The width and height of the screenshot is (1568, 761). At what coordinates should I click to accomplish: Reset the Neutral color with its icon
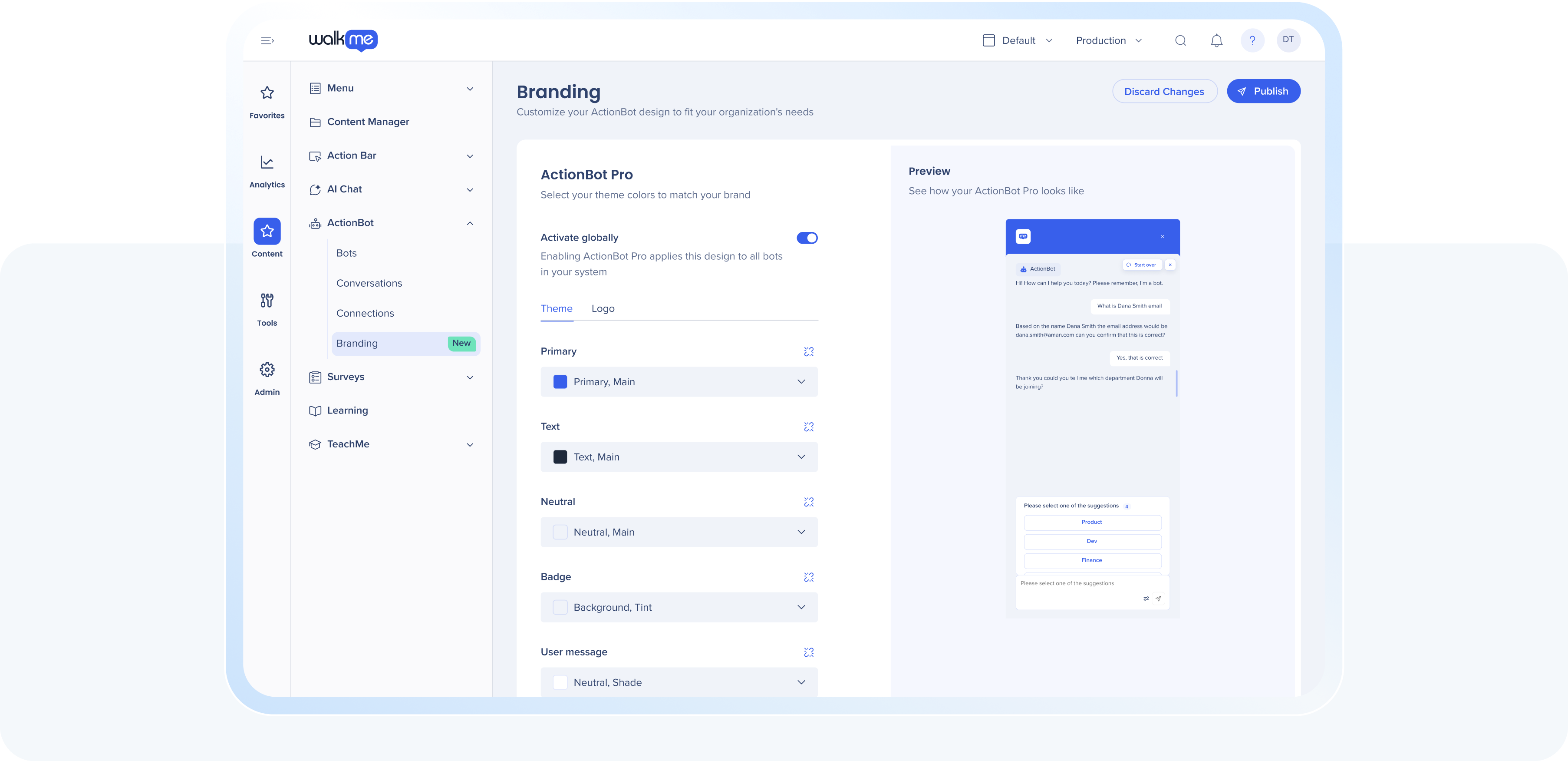[x=808, y=502]
